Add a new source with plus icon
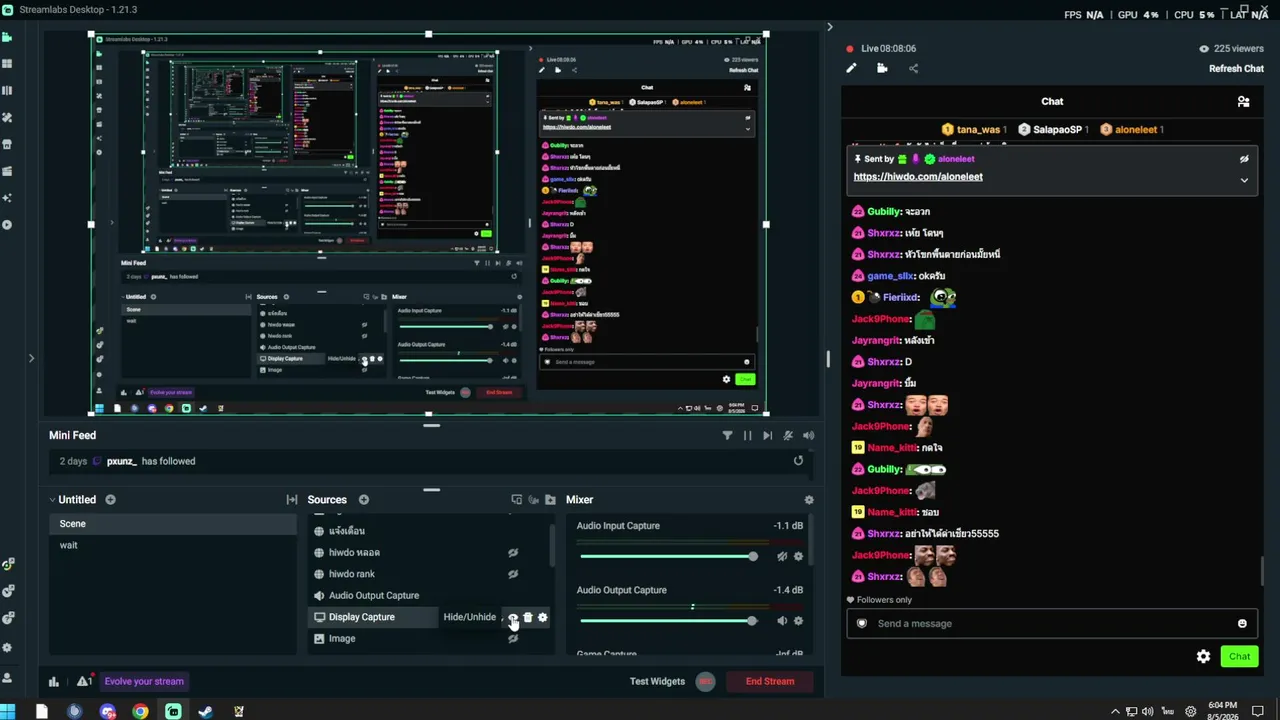This screenshot has width=1280, height=720. tap(364, 500)
